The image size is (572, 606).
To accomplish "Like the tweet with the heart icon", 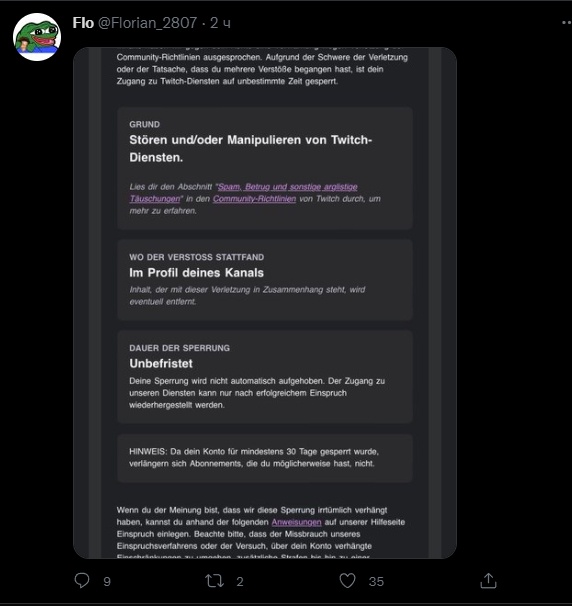I will [347, 580].
